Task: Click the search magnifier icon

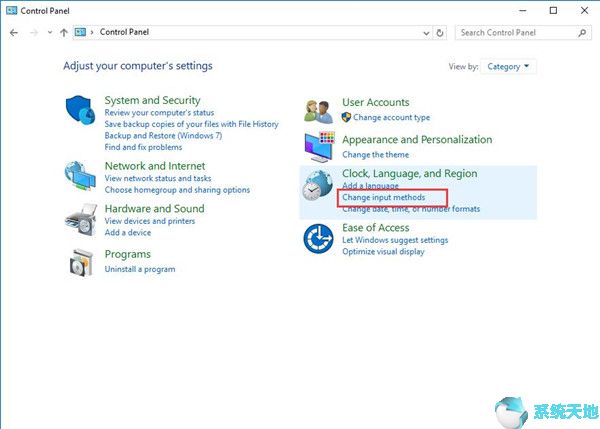Action: 582,33
